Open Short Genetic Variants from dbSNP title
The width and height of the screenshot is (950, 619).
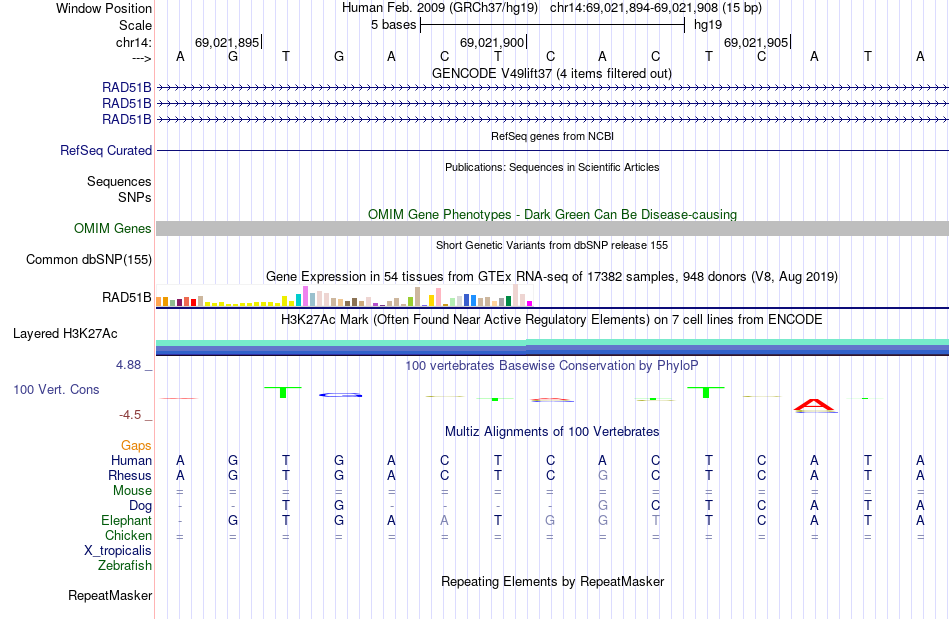pos(552,245)
